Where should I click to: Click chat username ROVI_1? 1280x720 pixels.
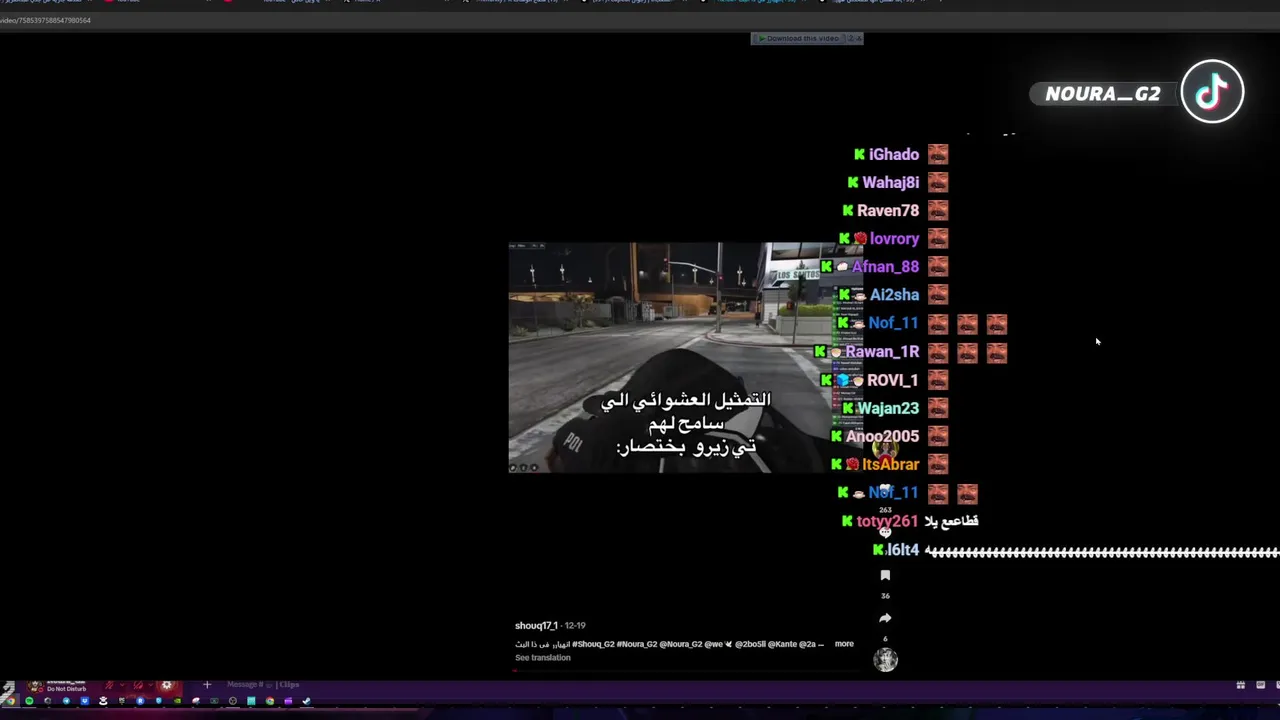(892, 380)
